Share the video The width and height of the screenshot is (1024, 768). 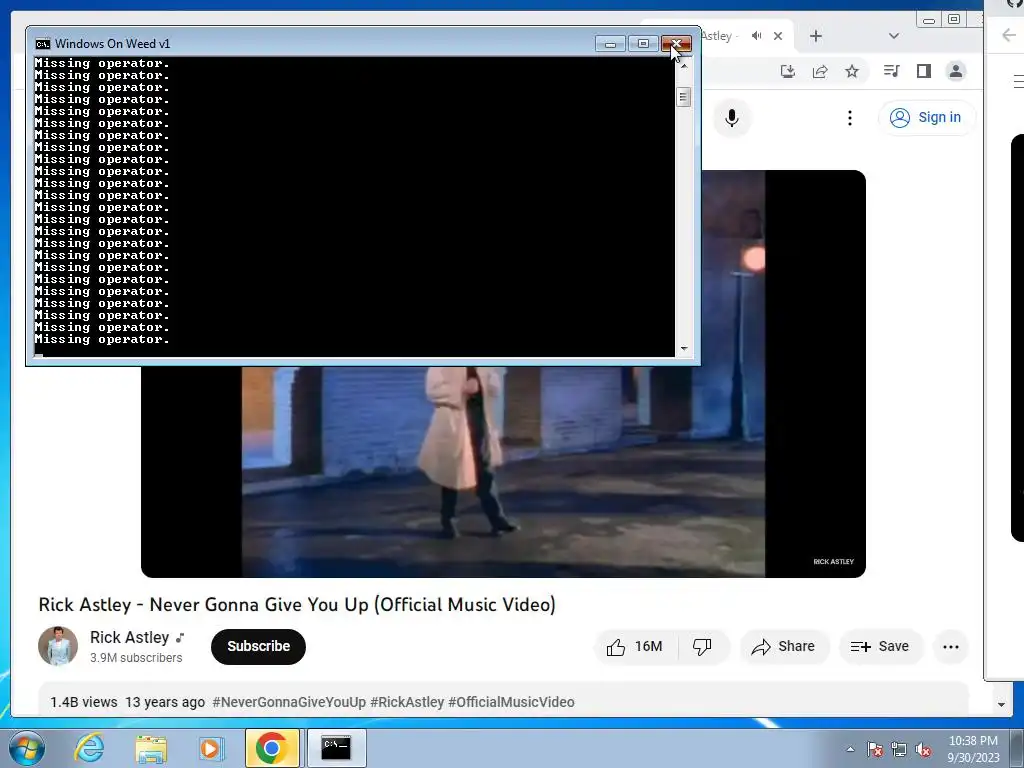784,647
